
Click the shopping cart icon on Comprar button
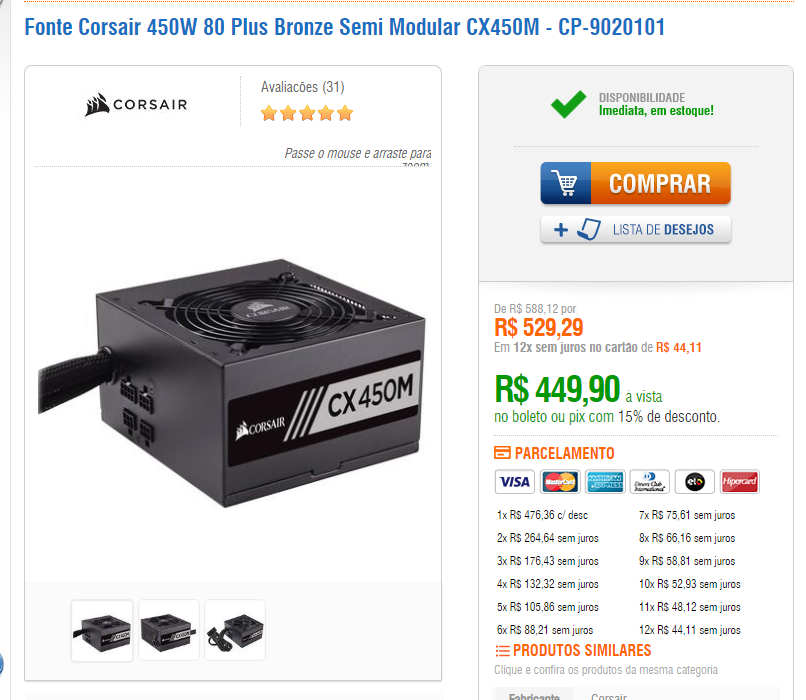point(565,183)
